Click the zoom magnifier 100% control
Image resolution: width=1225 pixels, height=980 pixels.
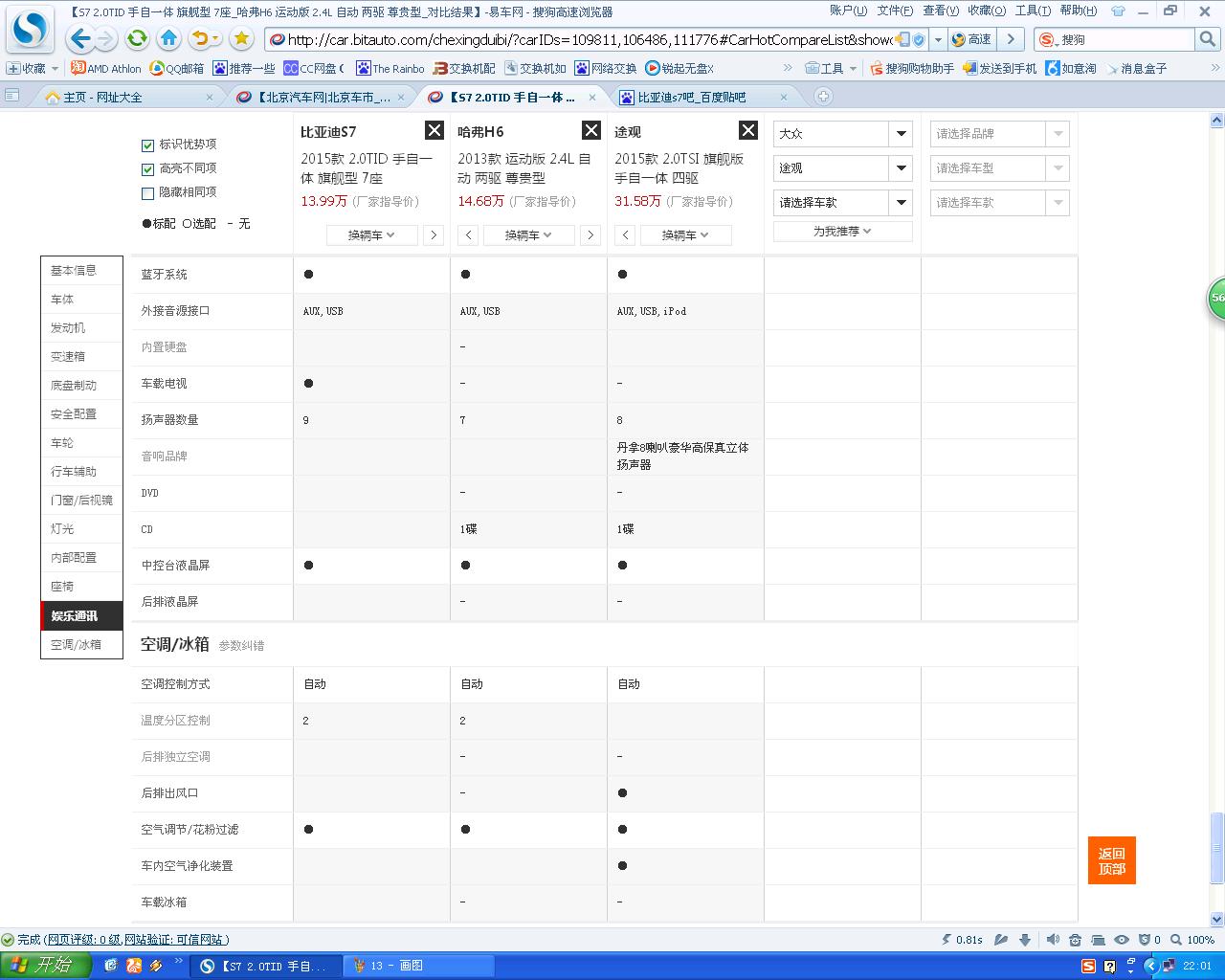tap(1192, 940)
